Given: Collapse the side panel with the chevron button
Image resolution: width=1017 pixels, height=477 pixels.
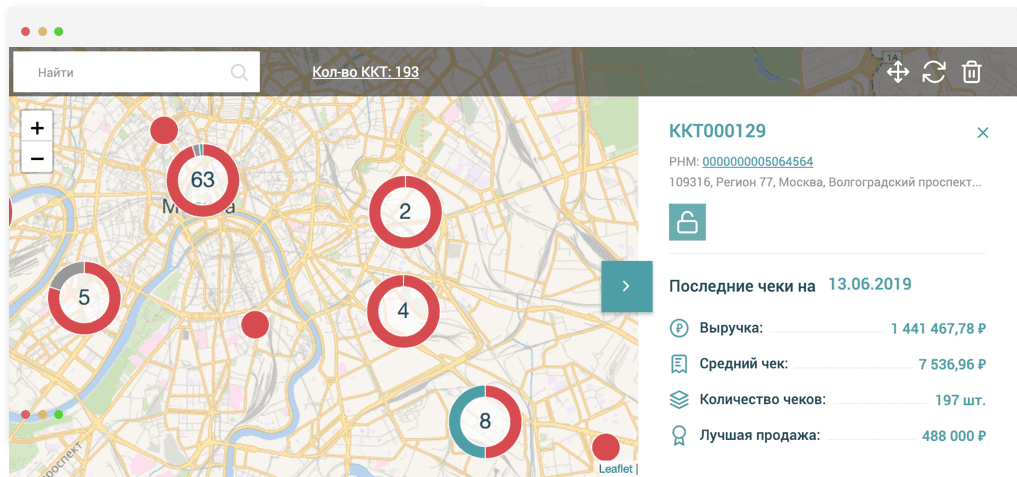Looking at the screenshot, I should pos(627,286).
